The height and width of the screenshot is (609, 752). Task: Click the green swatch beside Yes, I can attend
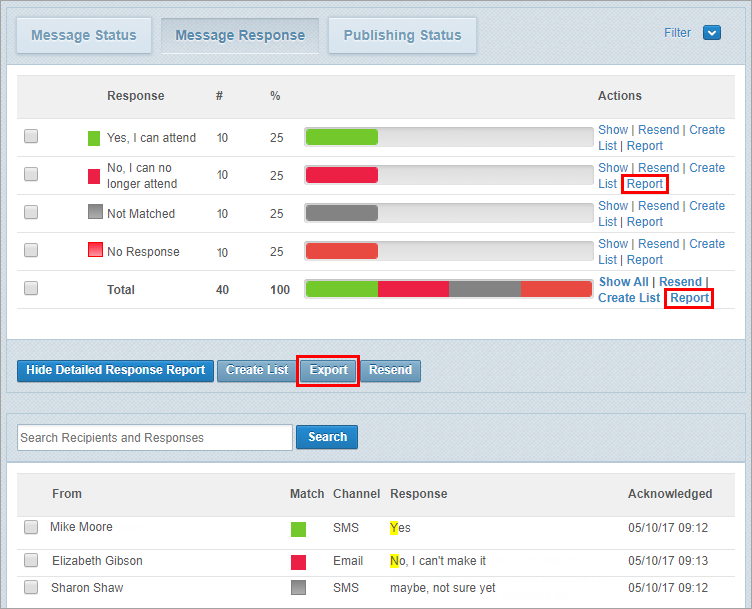[x=94, y=138]
